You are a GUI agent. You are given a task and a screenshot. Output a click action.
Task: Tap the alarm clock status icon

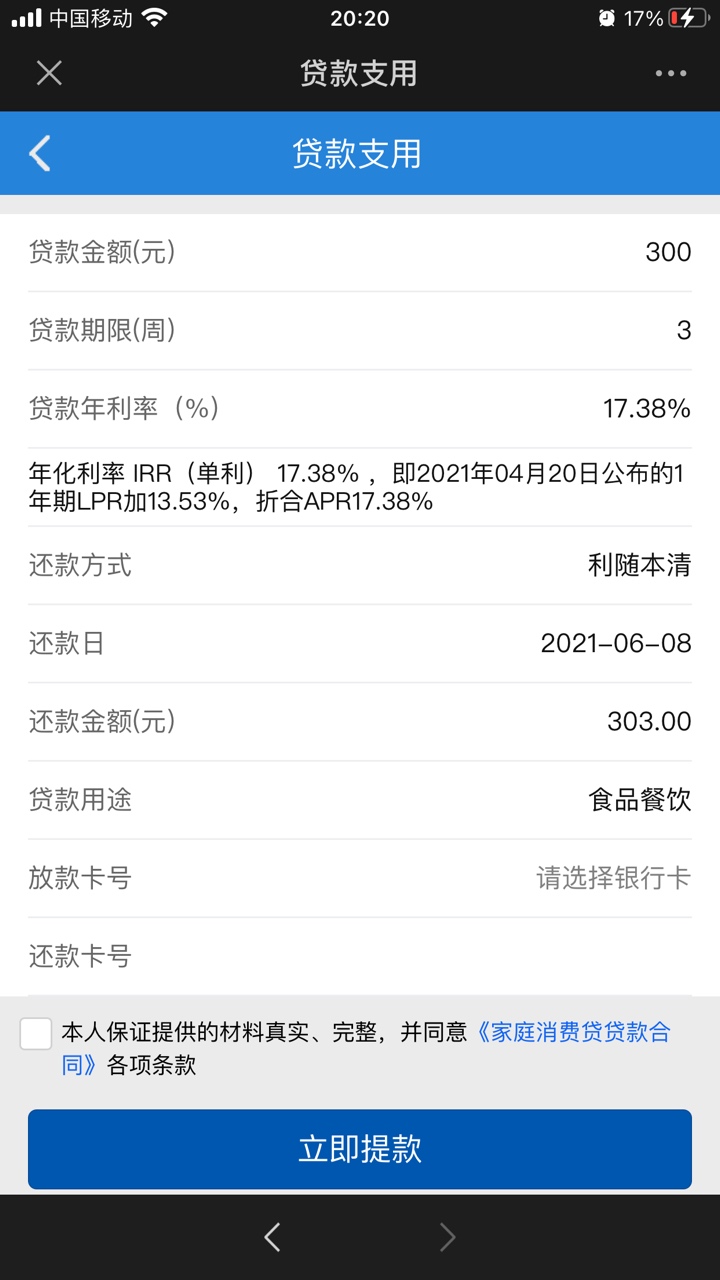[607, 18]
